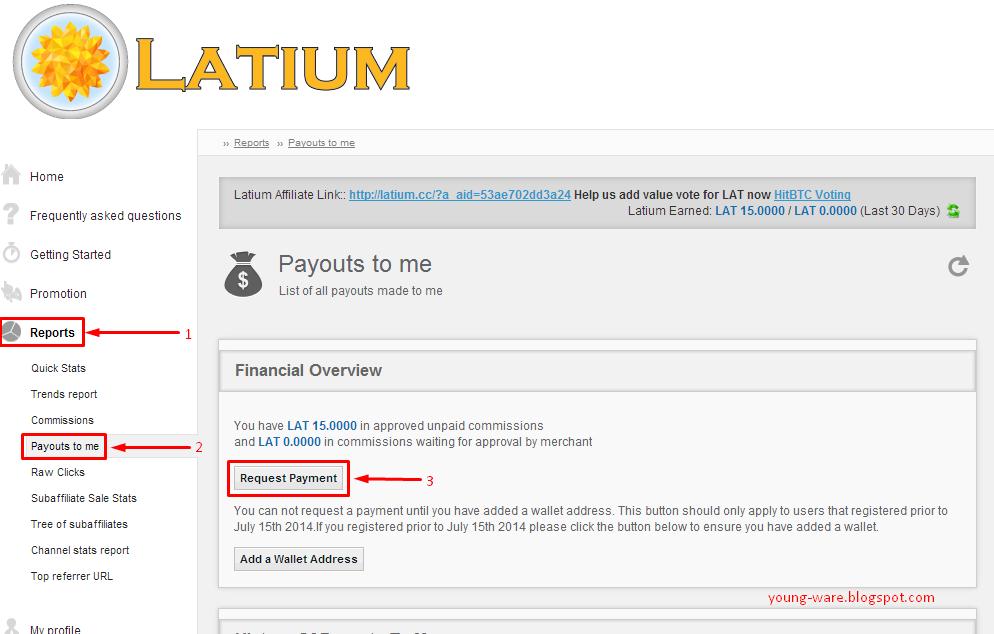Click the Reports pie chart icon
This screenshot has height=634, width=994.
pyautogui.click(x=11, y=332)
